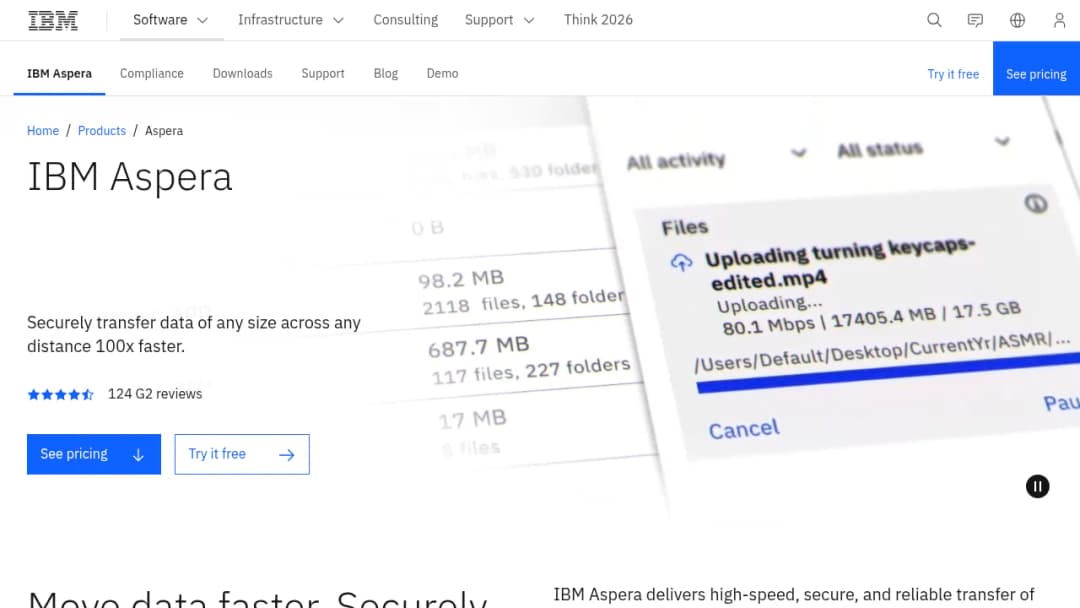Open the user profile icon
This screenshot has height=608, width=1080.
pyautogui.click(x=1059, y=20)
